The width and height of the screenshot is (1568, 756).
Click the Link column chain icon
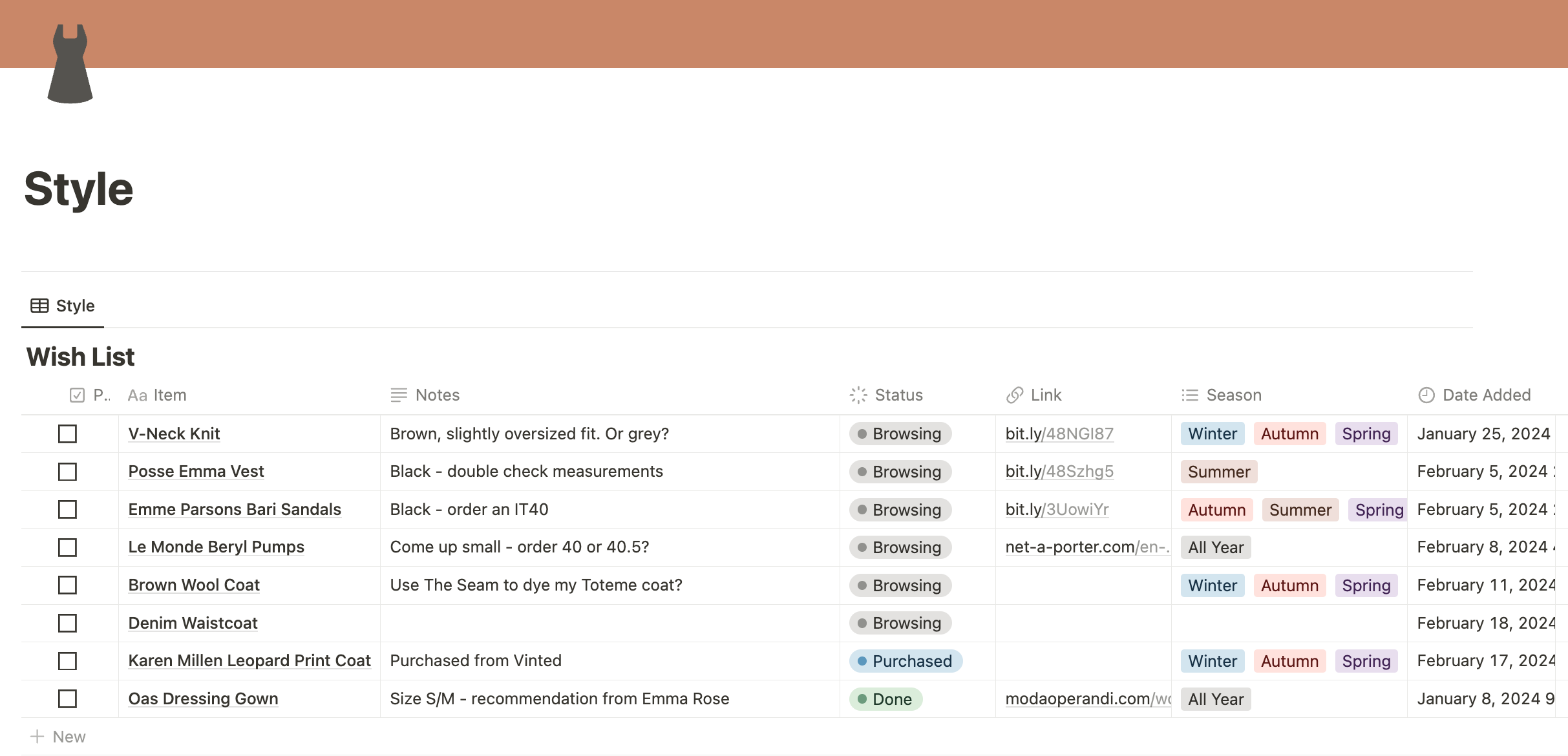[x=1015, y=395]
